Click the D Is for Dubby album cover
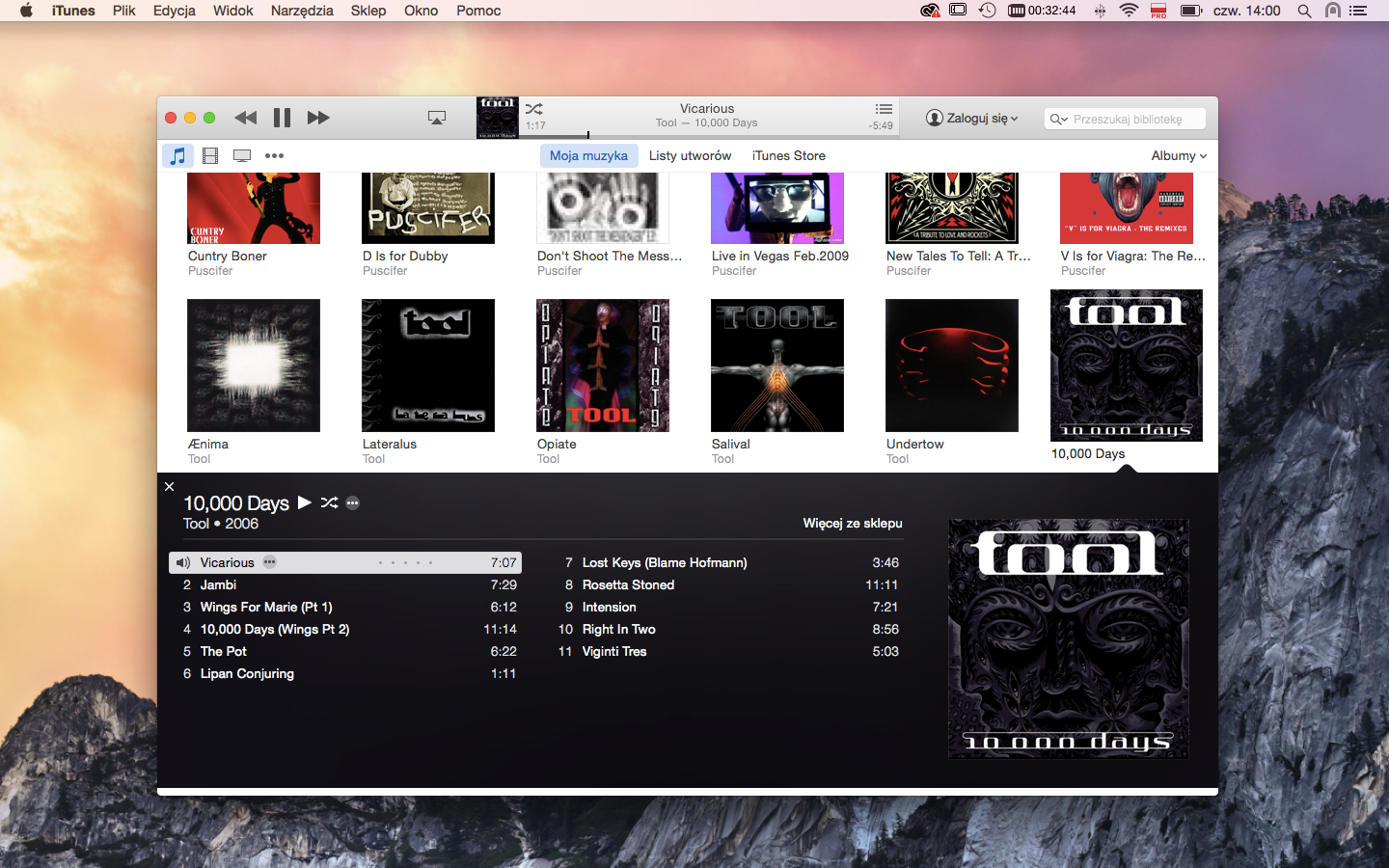The image size is (1389, 868). click(x=428, y=208)
